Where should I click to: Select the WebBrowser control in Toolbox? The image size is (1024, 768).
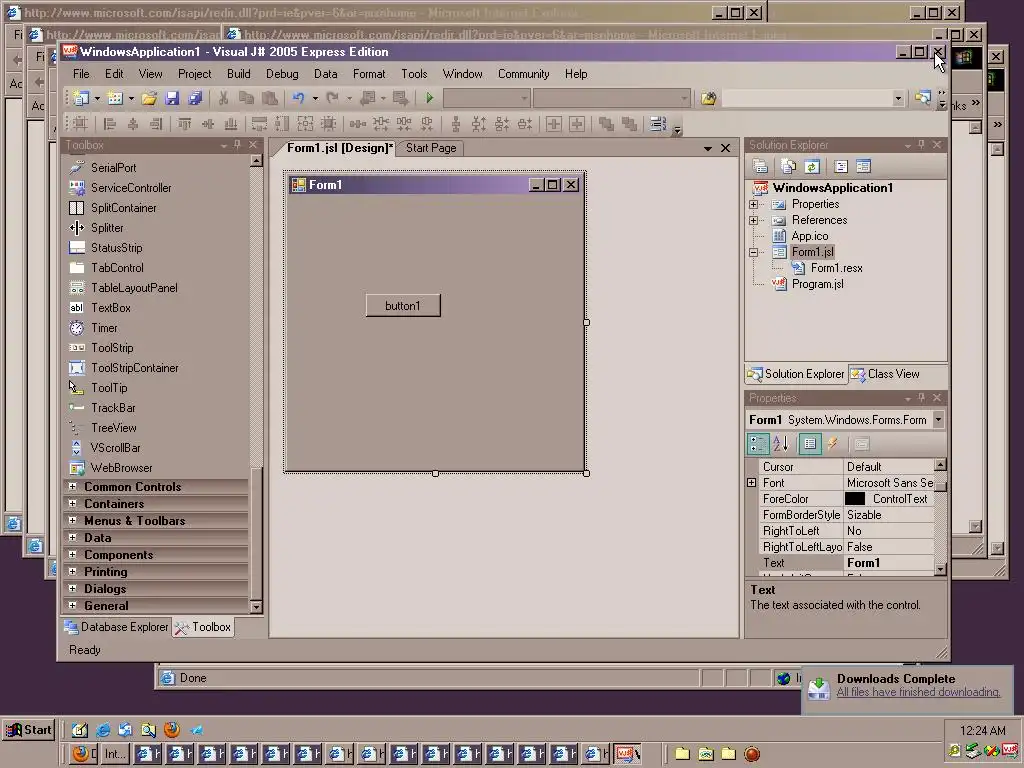[121, 468]
